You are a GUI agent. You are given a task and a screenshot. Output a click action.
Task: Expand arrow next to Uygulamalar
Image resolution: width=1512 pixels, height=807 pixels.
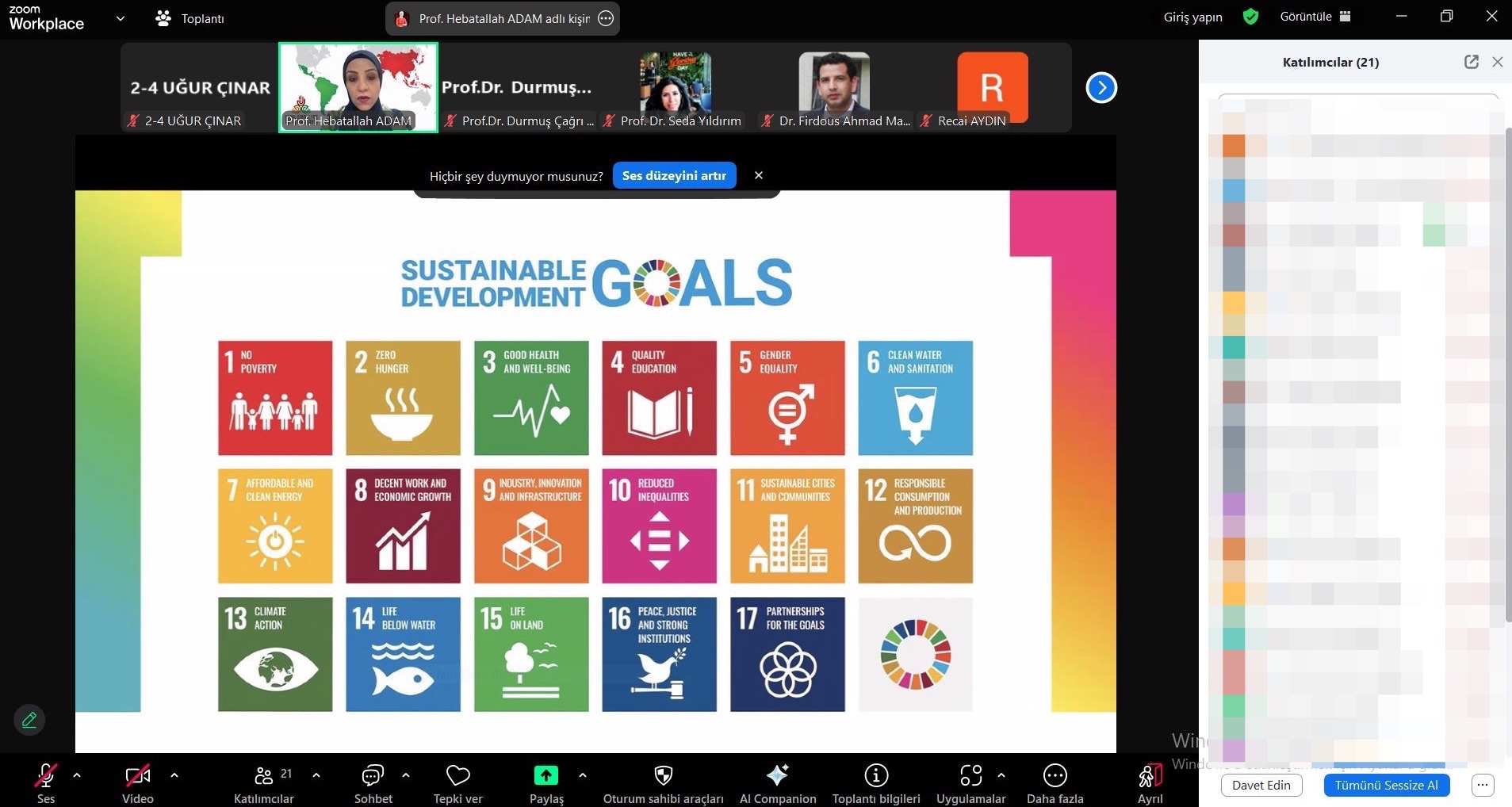[x=1001, y=775]
